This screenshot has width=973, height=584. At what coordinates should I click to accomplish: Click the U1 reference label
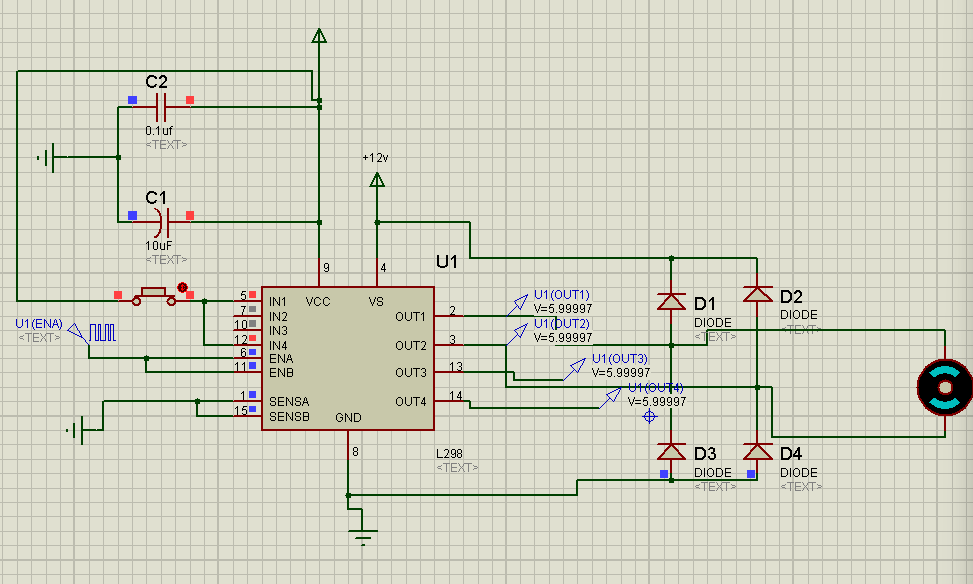click(x=446, y=262)
